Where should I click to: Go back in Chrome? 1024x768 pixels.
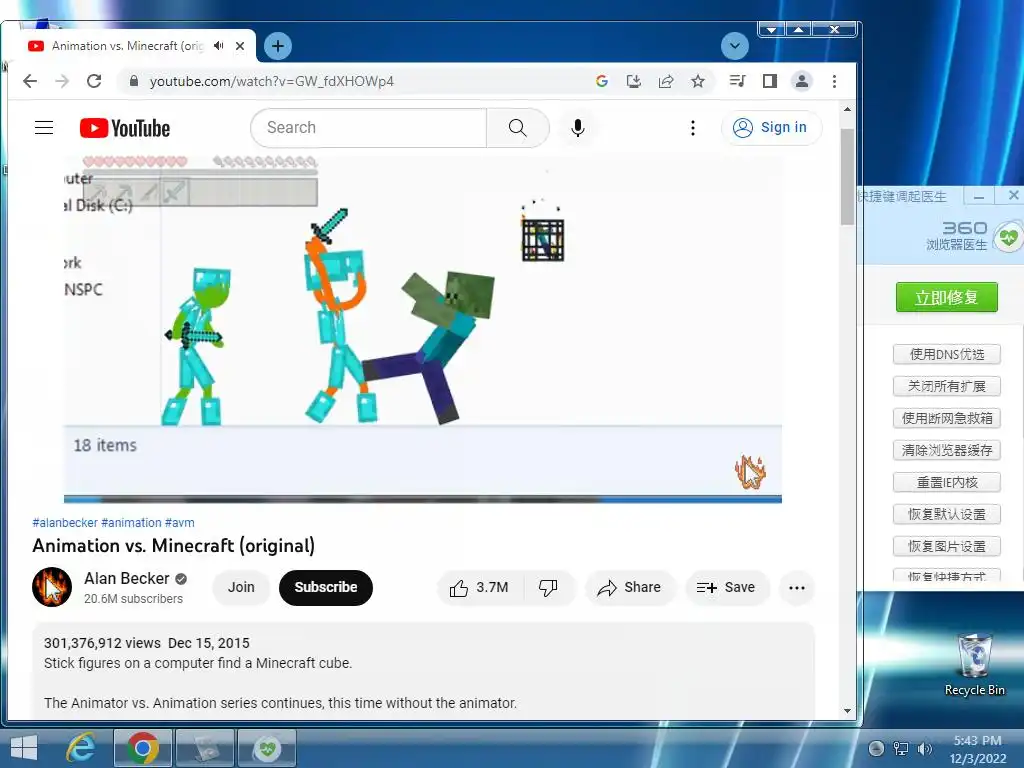click(x=30, y=81)
